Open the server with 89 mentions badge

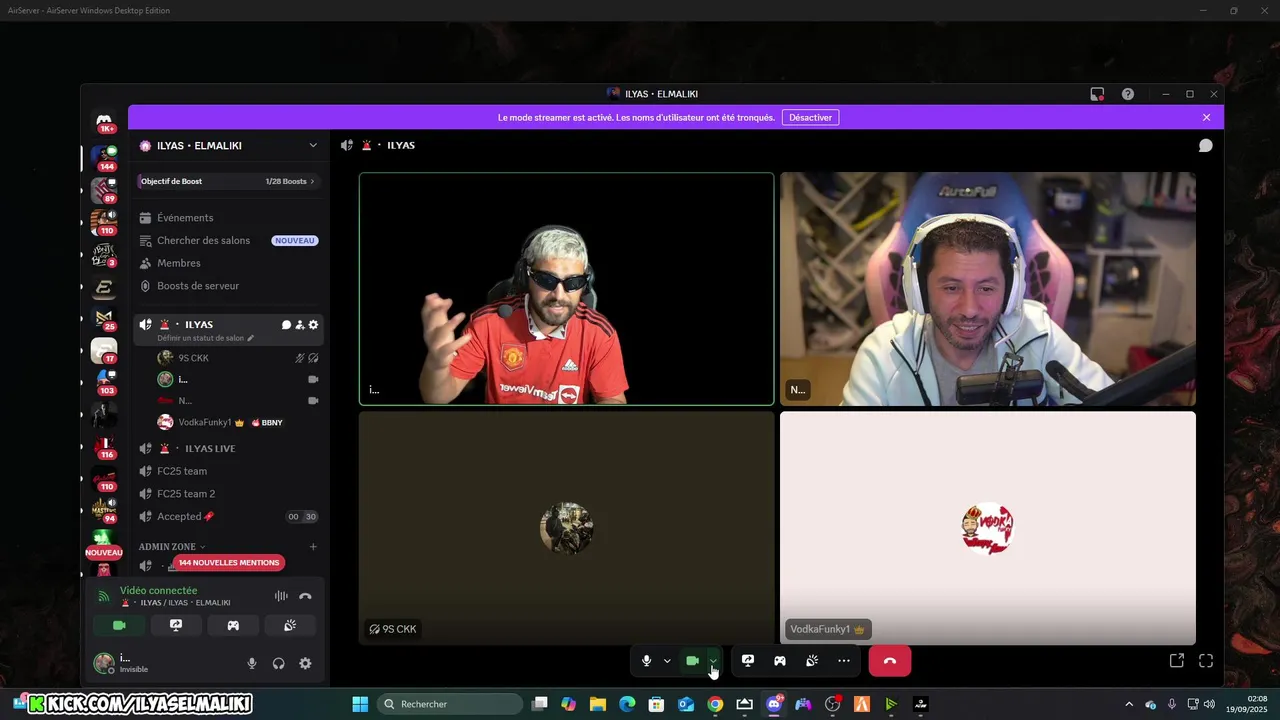click(104, 189)
